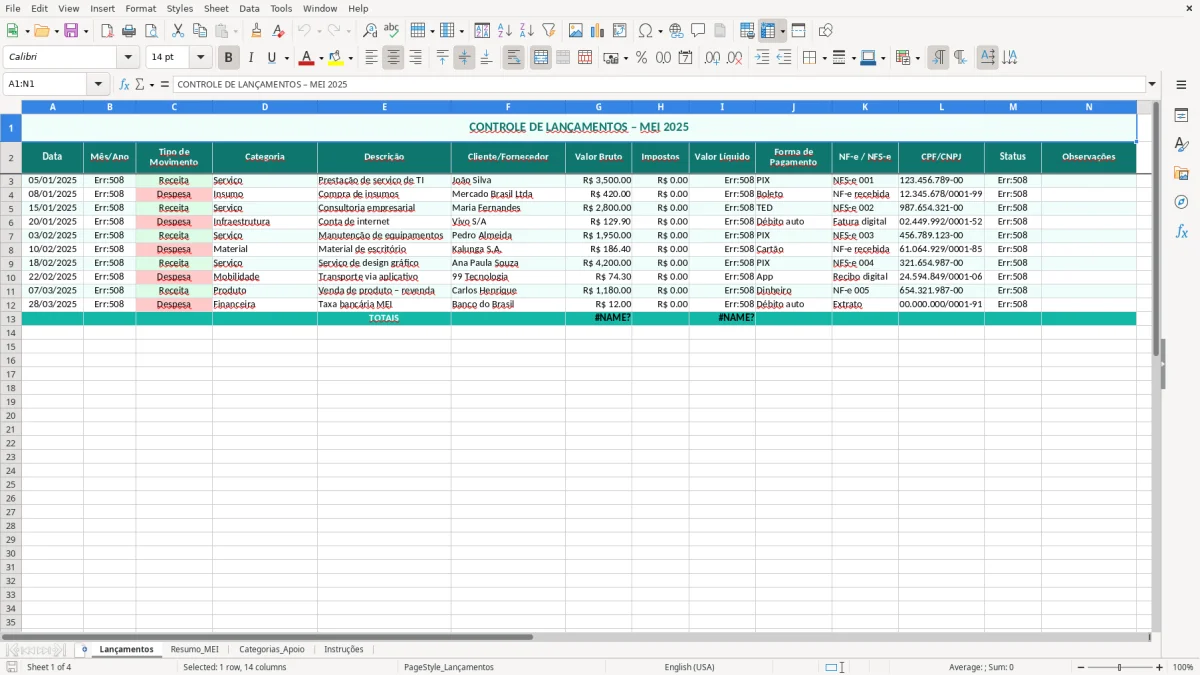1200x675 pixels.
Task: Open the Format menu
Action: pyautogui.click(x=140, y=8)
